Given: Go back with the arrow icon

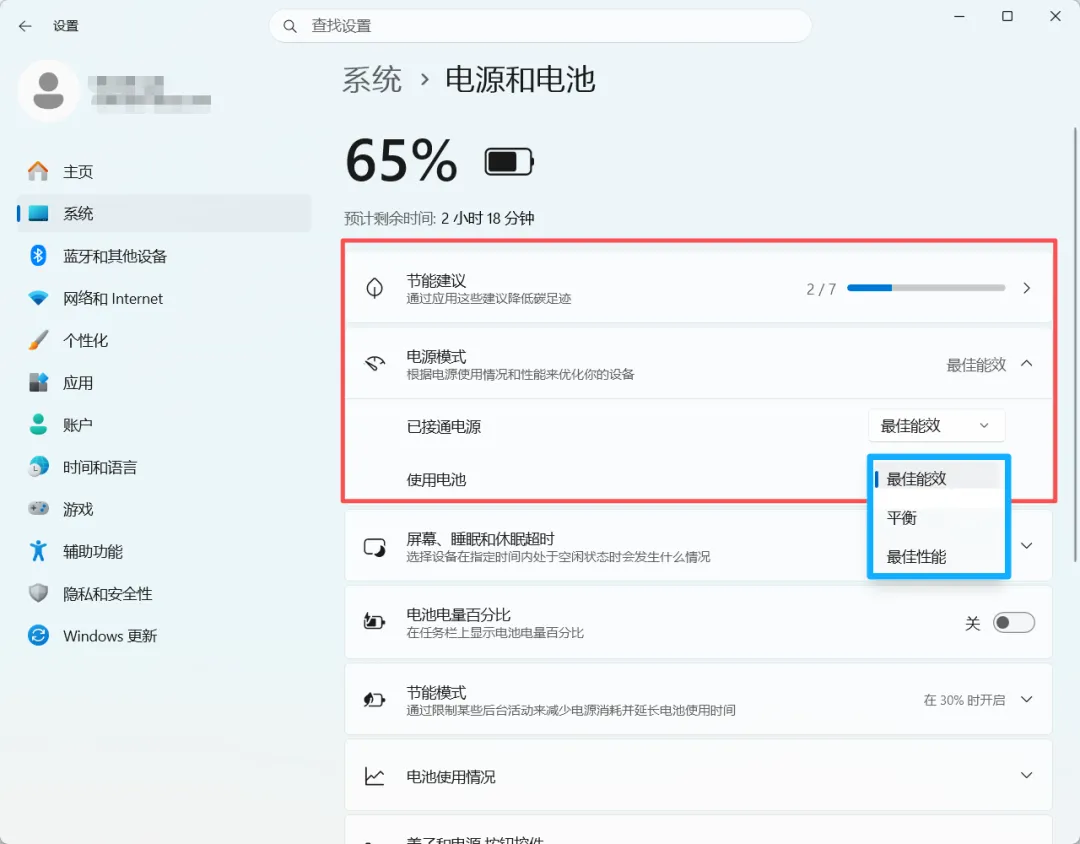Looking at the screenshot, I should click(x=25, y=26).
